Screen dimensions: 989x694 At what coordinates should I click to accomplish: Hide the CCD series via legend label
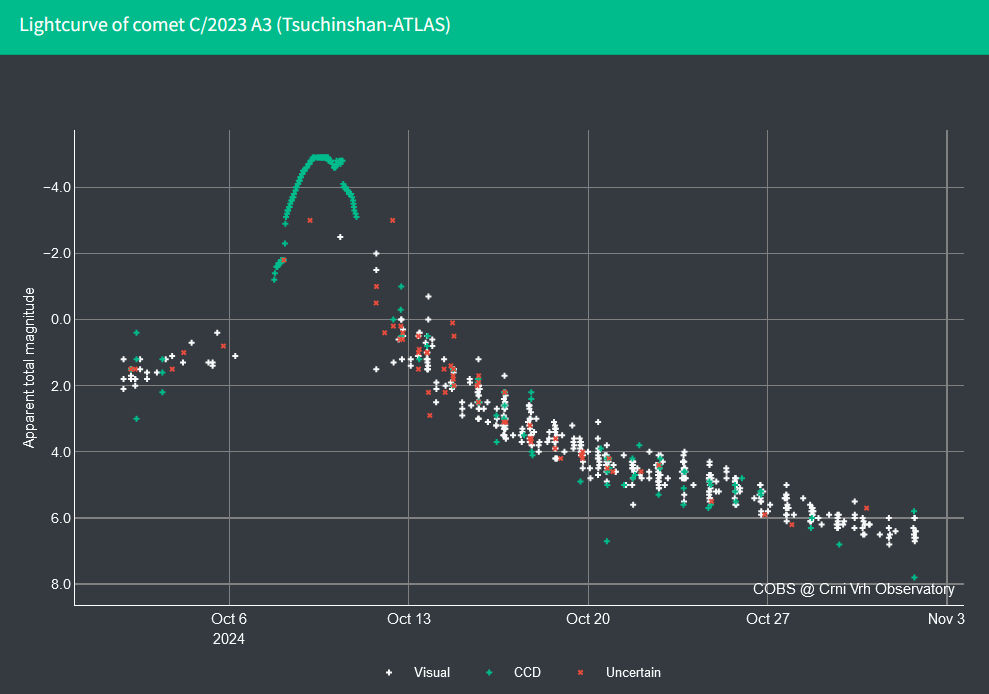coord(526,673)
